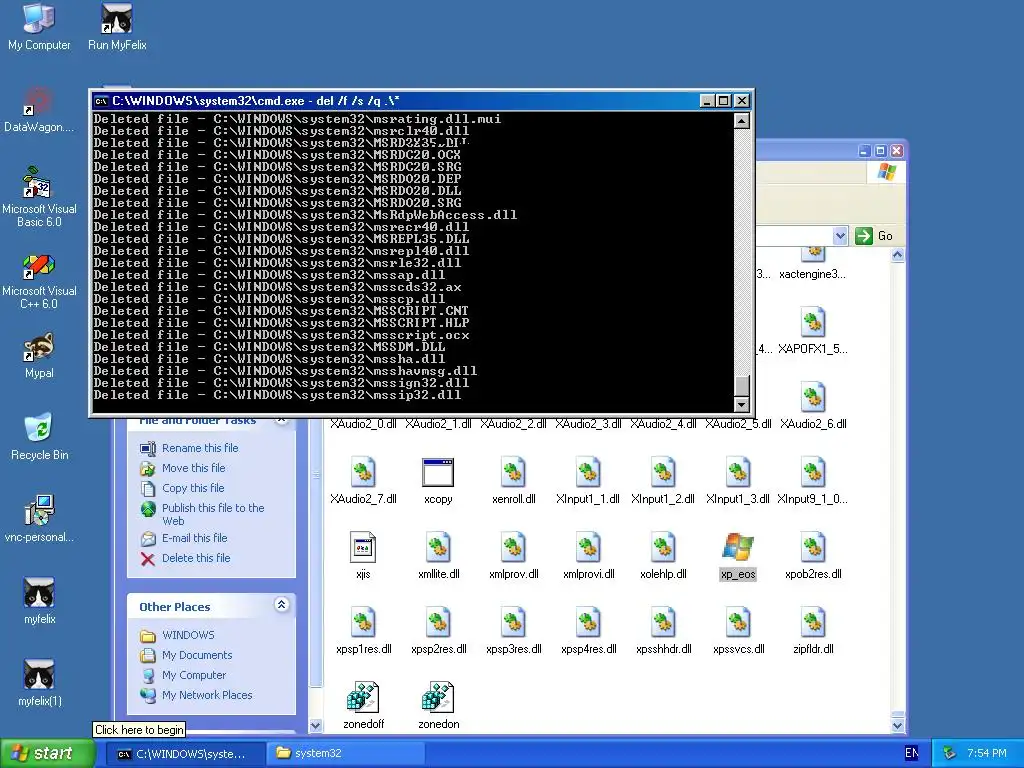Select xpsshhdr.dll file
The image size is (1024, 768).
pyautogui.click(x=663, y=632)
